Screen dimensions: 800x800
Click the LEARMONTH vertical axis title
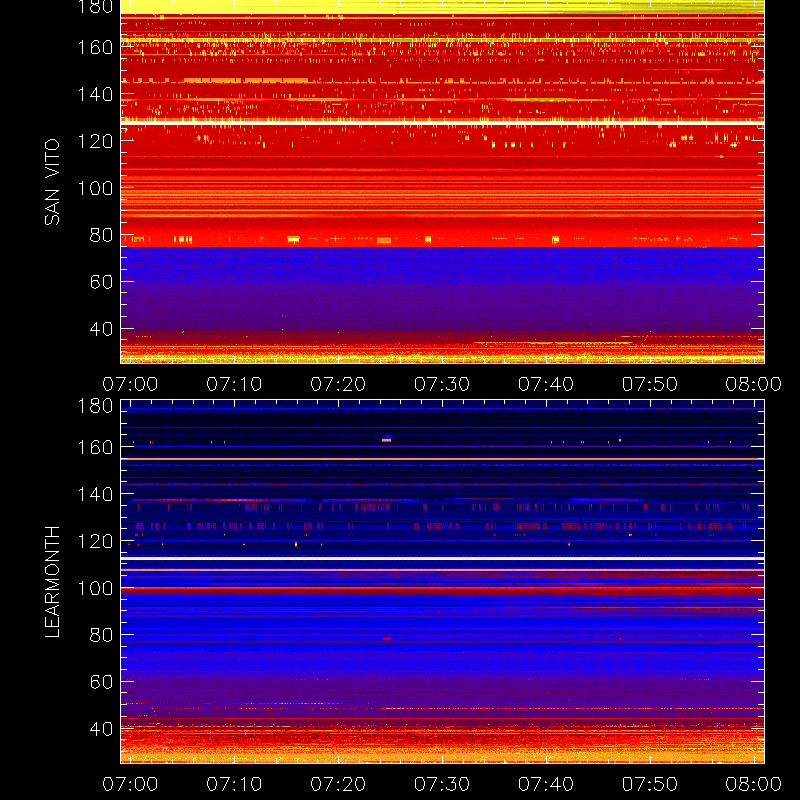[52, 582]
